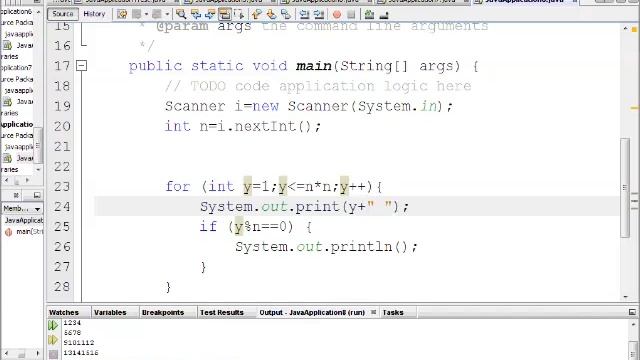The width and height of the screenshot is (640, 360).
Task: Click yellow Re-run with Different Parameters icon
Action: (53, 340)
